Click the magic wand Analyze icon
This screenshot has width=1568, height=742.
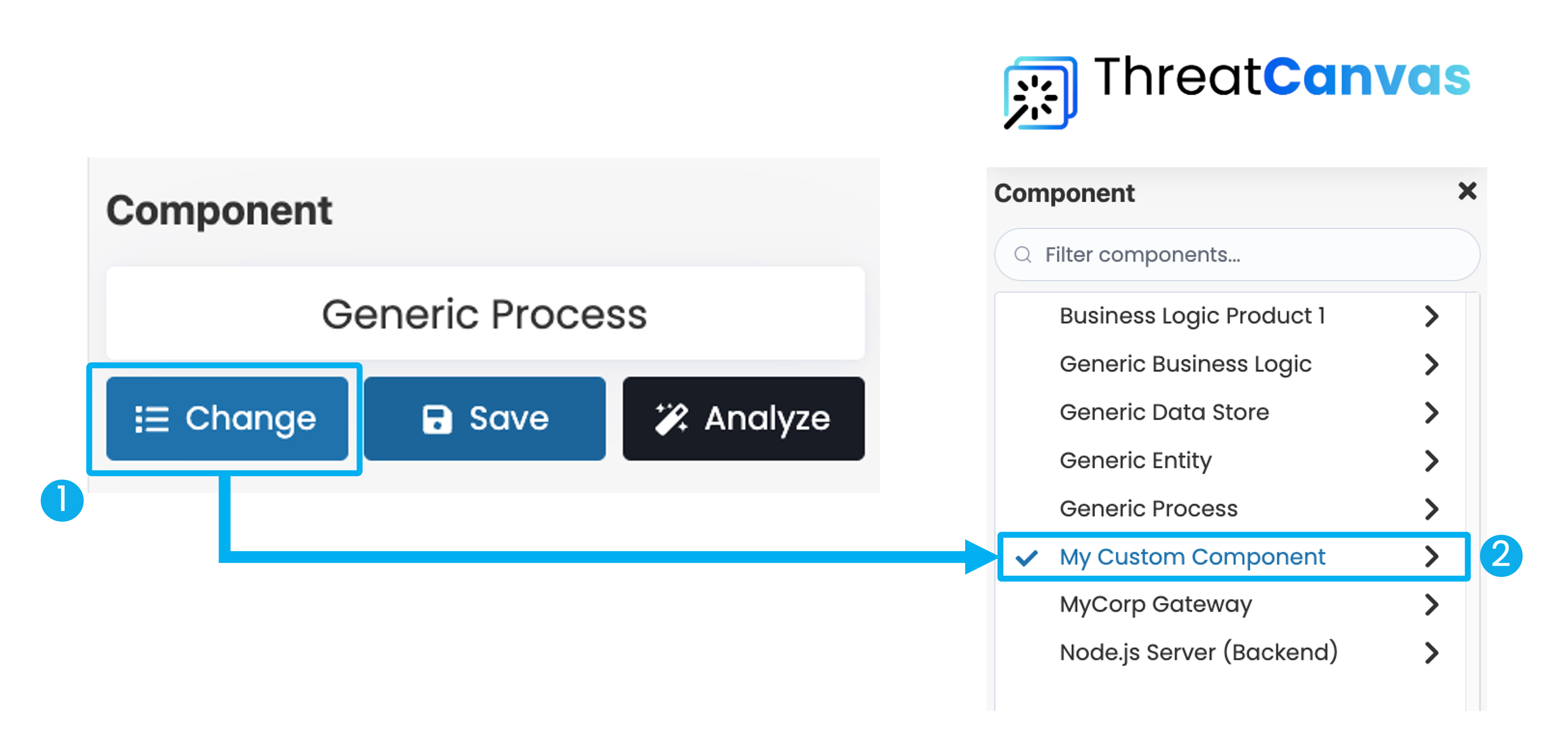[671, 419]
